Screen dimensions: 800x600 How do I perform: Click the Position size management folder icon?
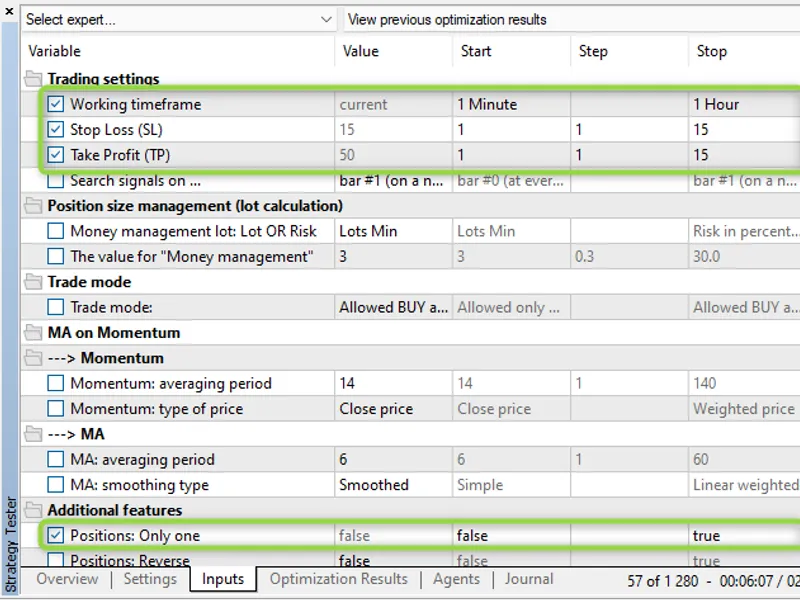33,206
